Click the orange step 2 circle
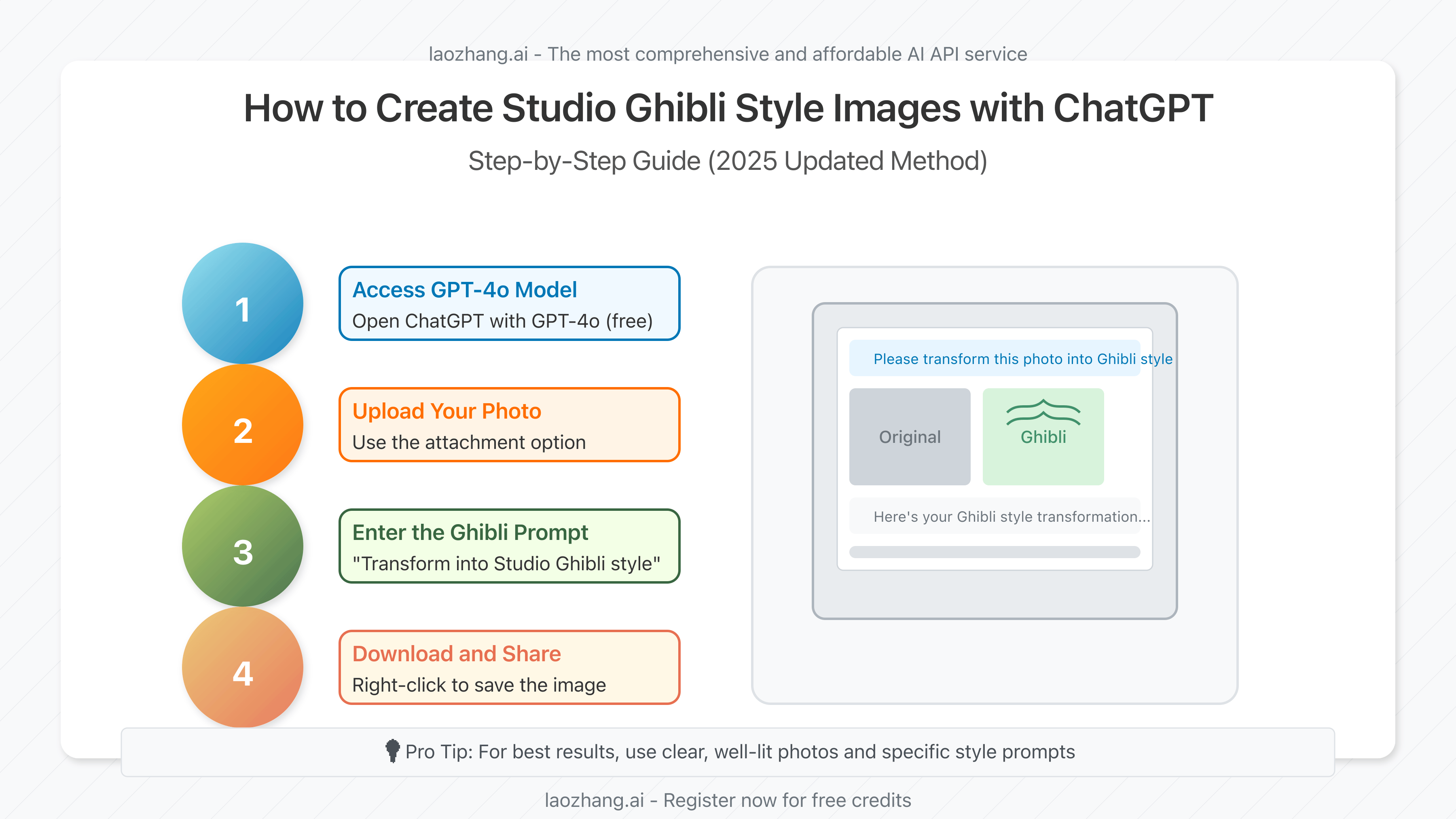Screen dimensions: 1456x819 click(243, 425)
